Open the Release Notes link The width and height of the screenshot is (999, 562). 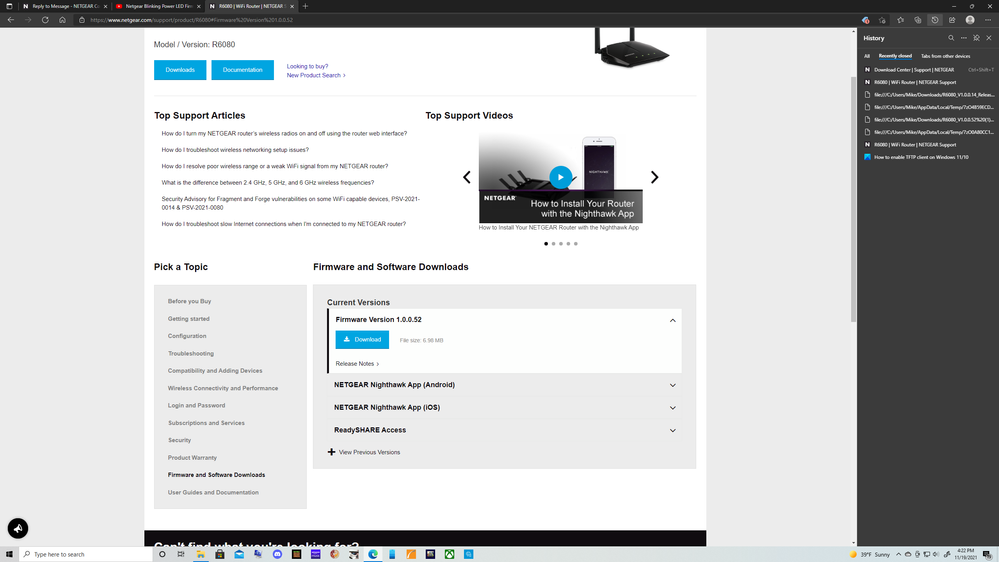tap(357, 364)
